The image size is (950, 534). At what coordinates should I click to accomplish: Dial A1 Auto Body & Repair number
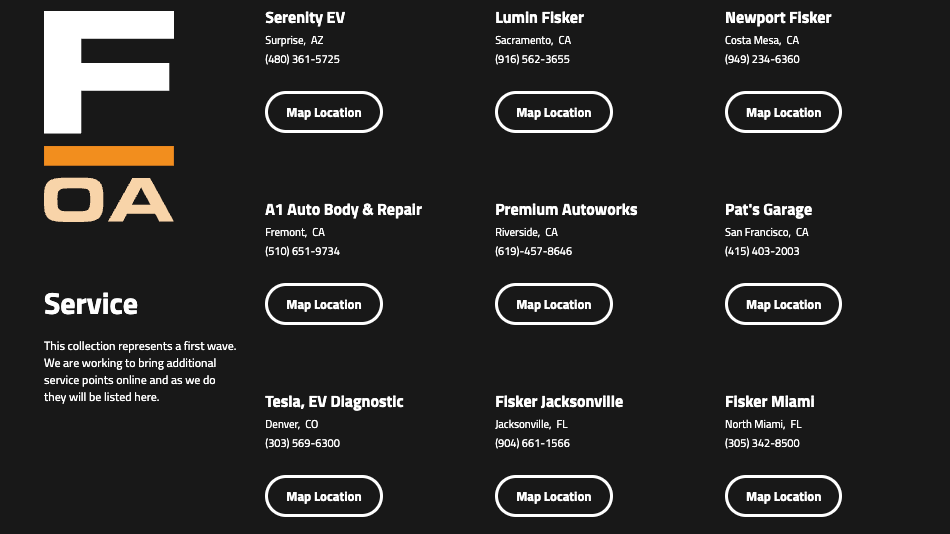click(302, 251)
